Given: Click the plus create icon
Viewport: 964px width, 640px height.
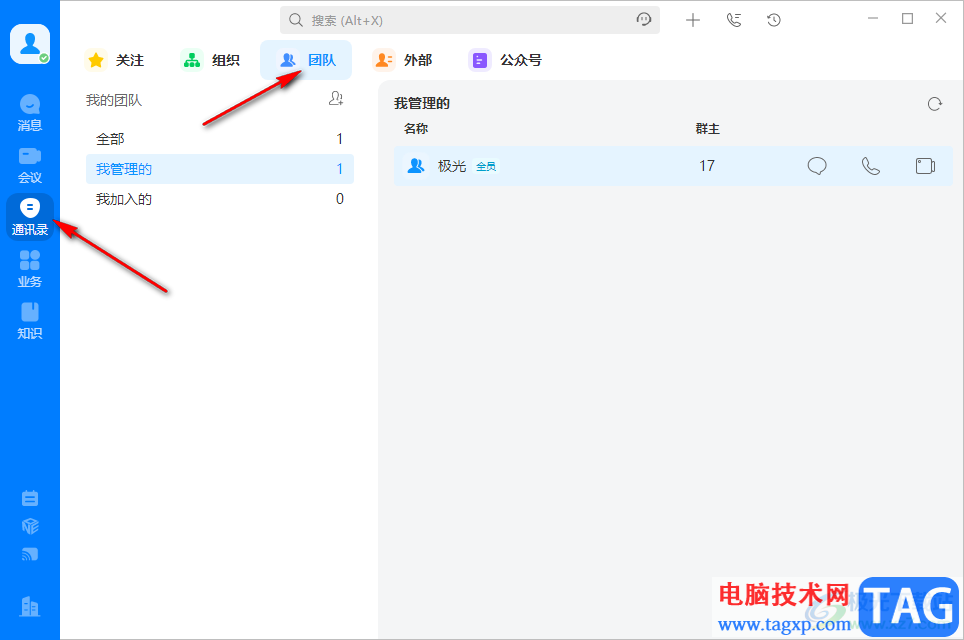Looking at the screenshot, I should coord(693,20).
